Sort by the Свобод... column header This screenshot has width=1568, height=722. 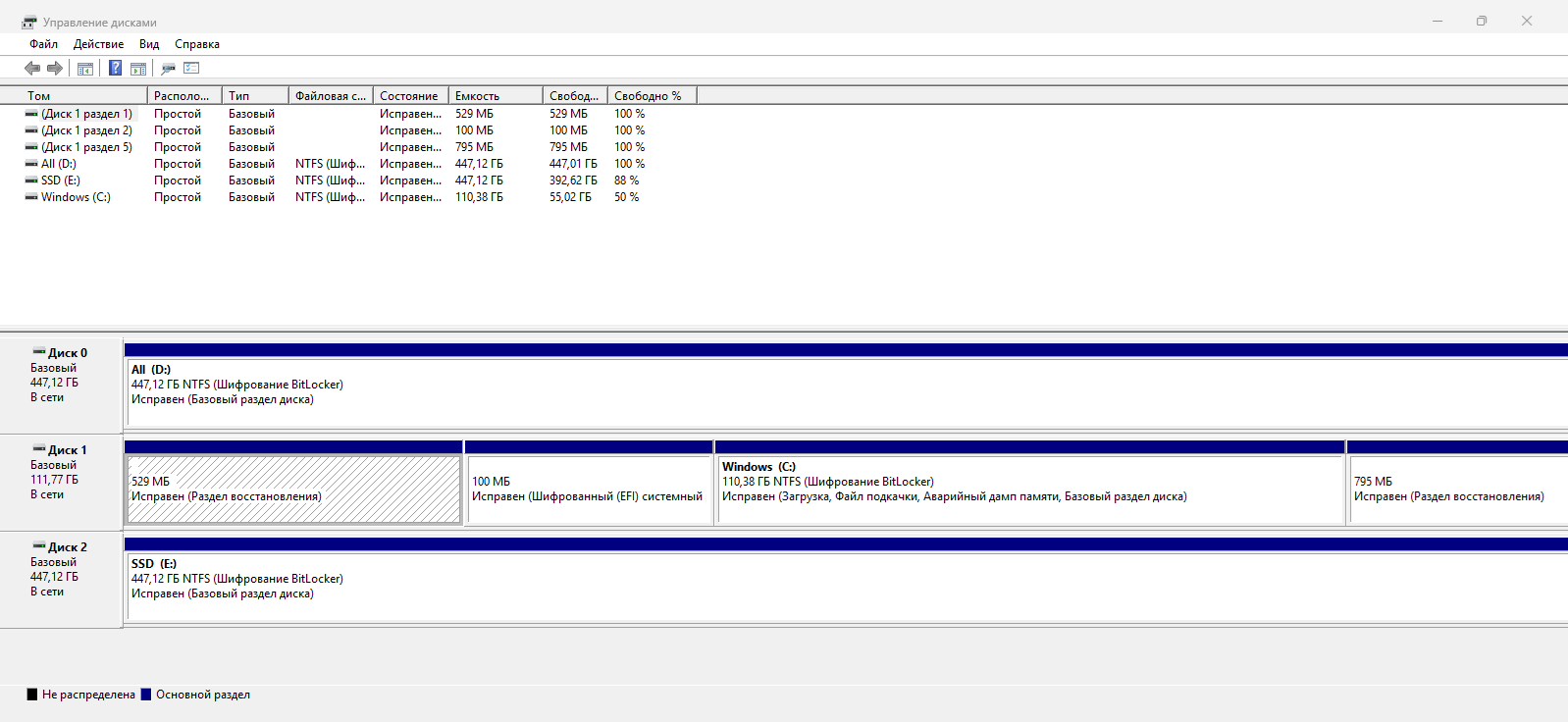pyautogui.click(x=575, y=96)
